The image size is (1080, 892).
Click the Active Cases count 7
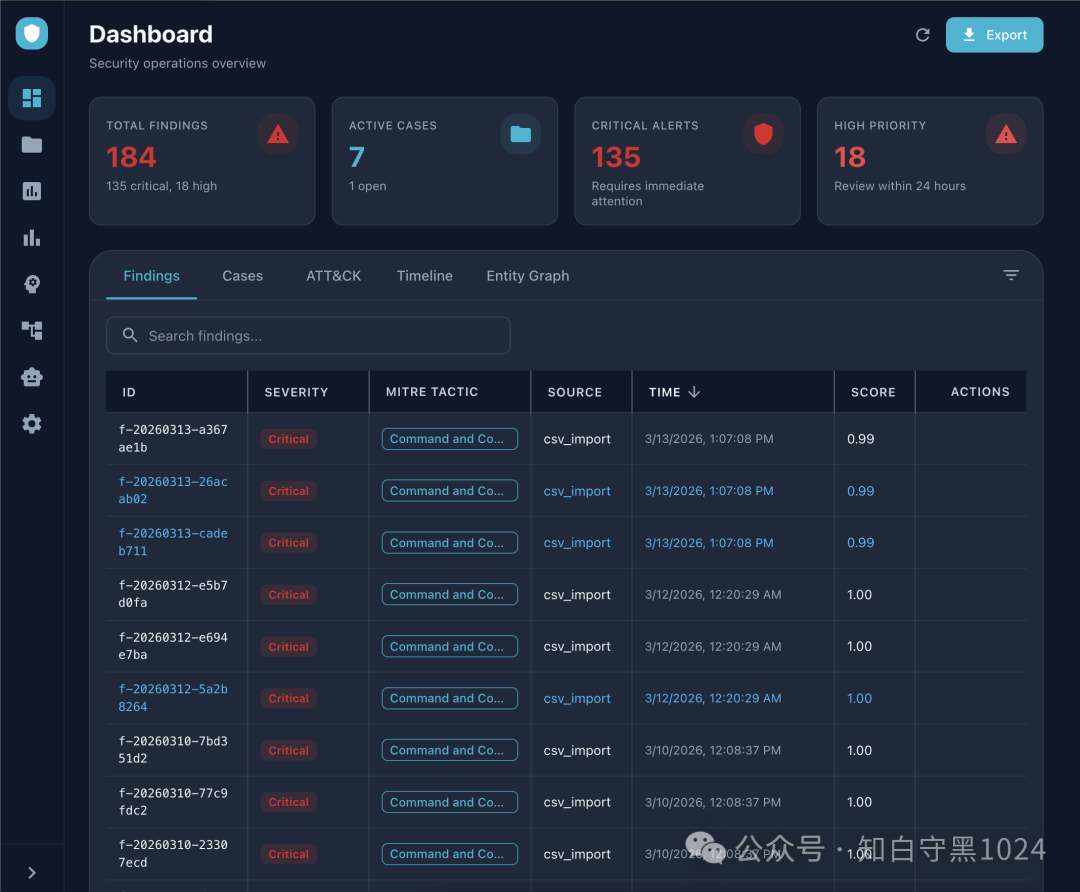(x=356, y=157)
